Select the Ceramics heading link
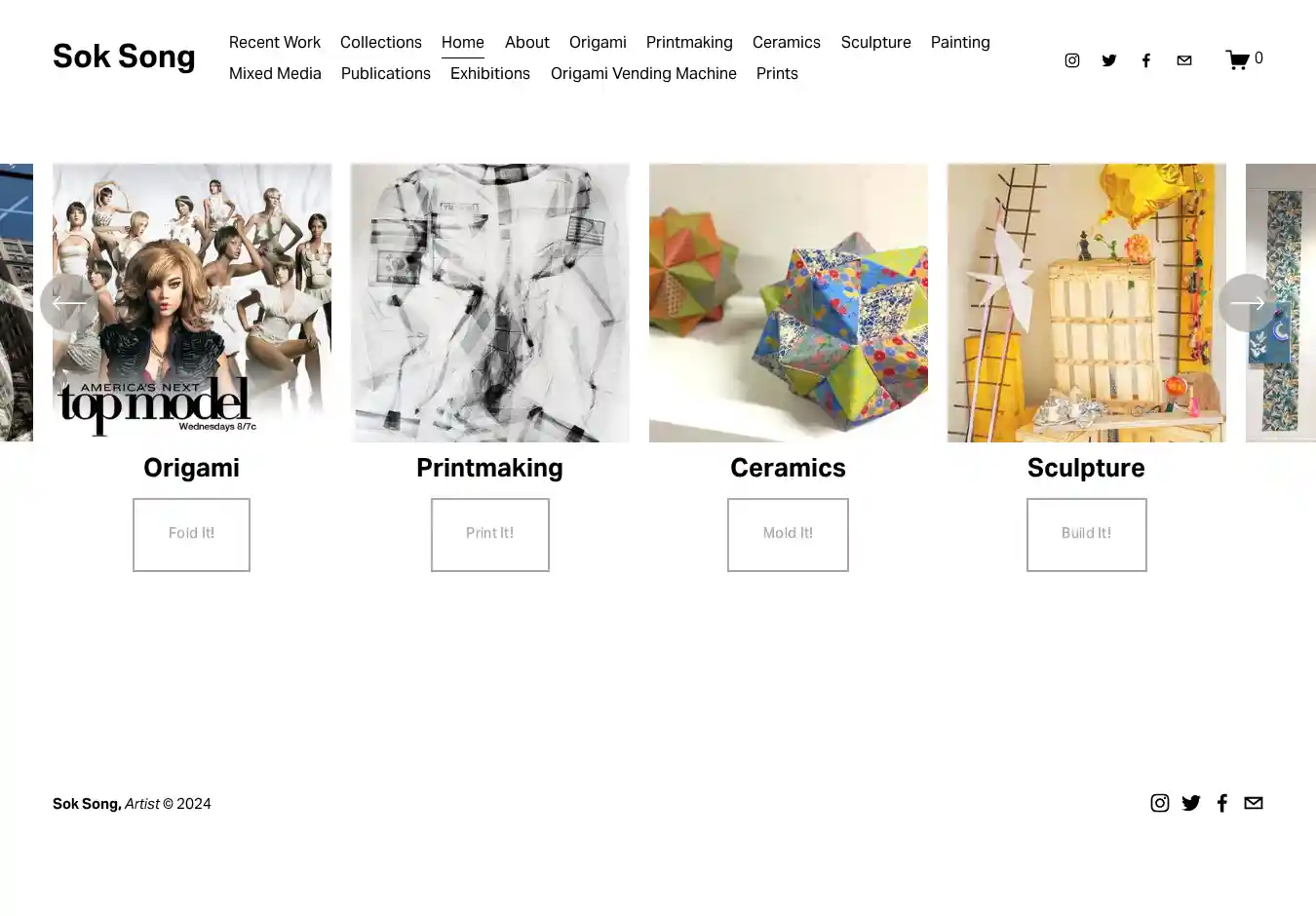Screen dimensions: 1316x916 (788, 468)
